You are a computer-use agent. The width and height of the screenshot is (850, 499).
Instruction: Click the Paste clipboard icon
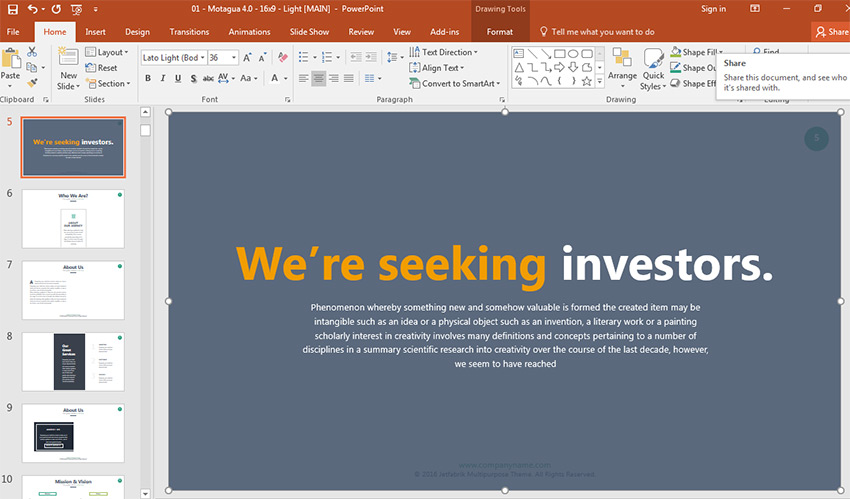tap(10, 58)
